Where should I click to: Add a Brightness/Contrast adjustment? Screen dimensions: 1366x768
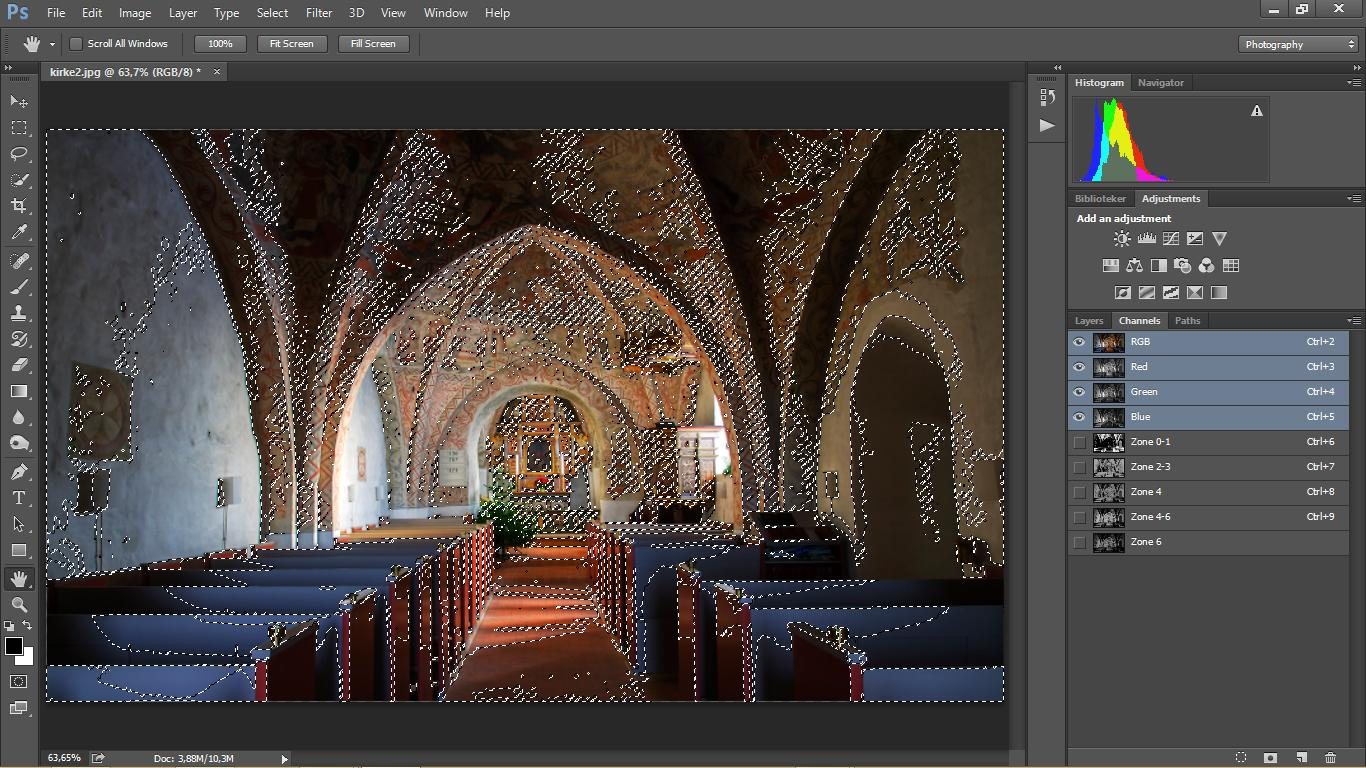1122,239
